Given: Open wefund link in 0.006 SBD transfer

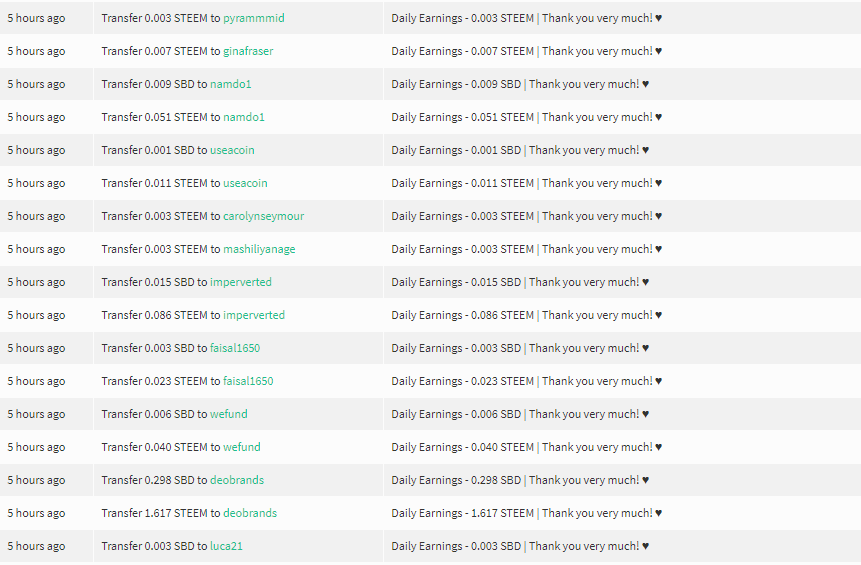Looking at the screenshot, I should coord(228,414).
